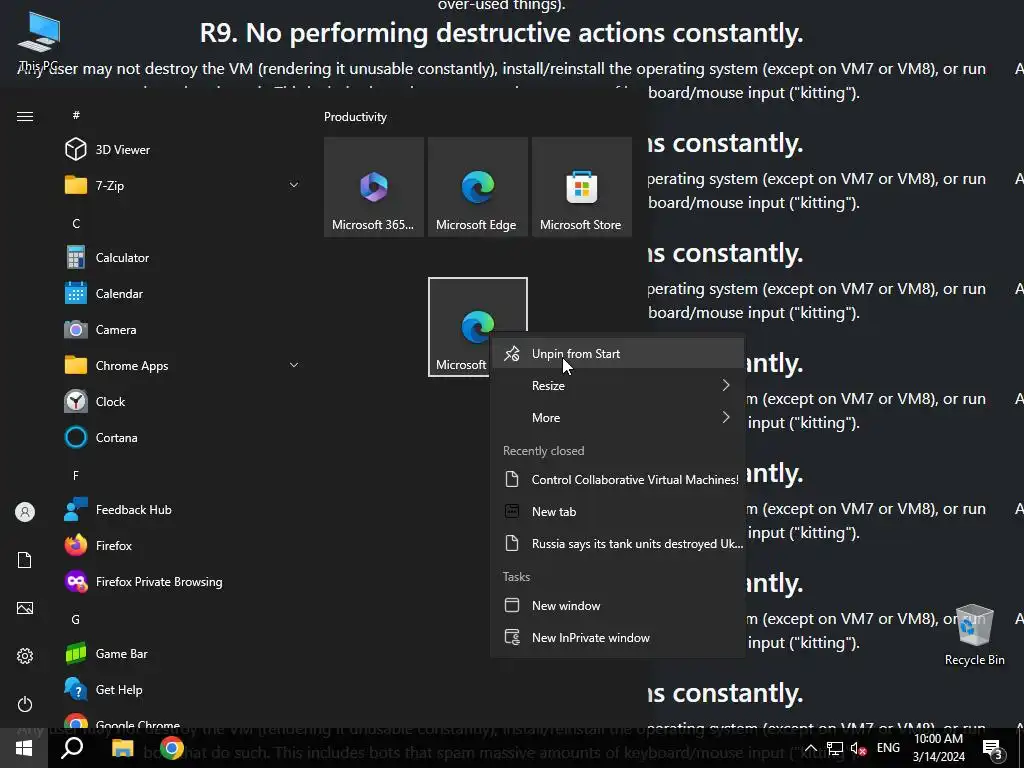Expand the 7-Zip folder chevron

pyautogui.click(x=294, y=185)
